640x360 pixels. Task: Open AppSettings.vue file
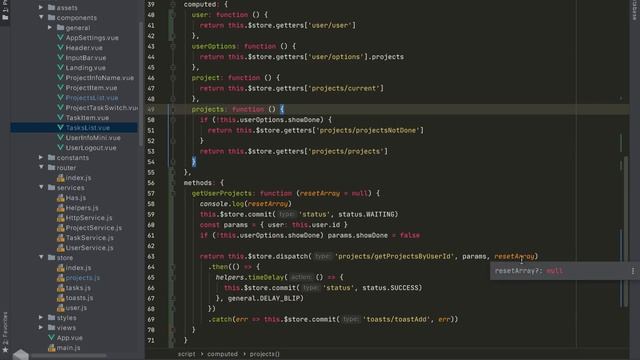92,38
